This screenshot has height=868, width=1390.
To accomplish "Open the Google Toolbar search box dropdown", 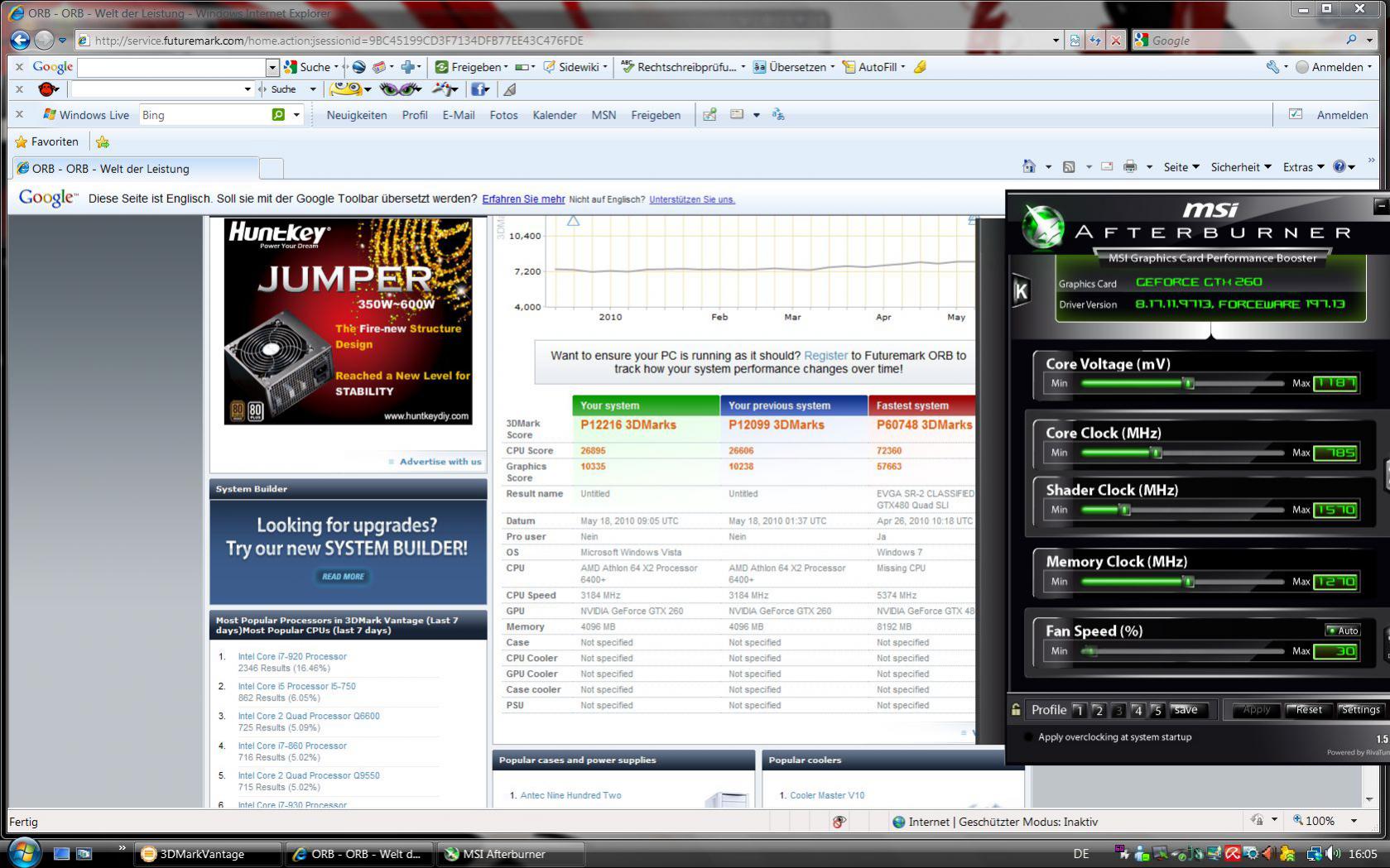I will pyautogui.click(x=272, y=67).
